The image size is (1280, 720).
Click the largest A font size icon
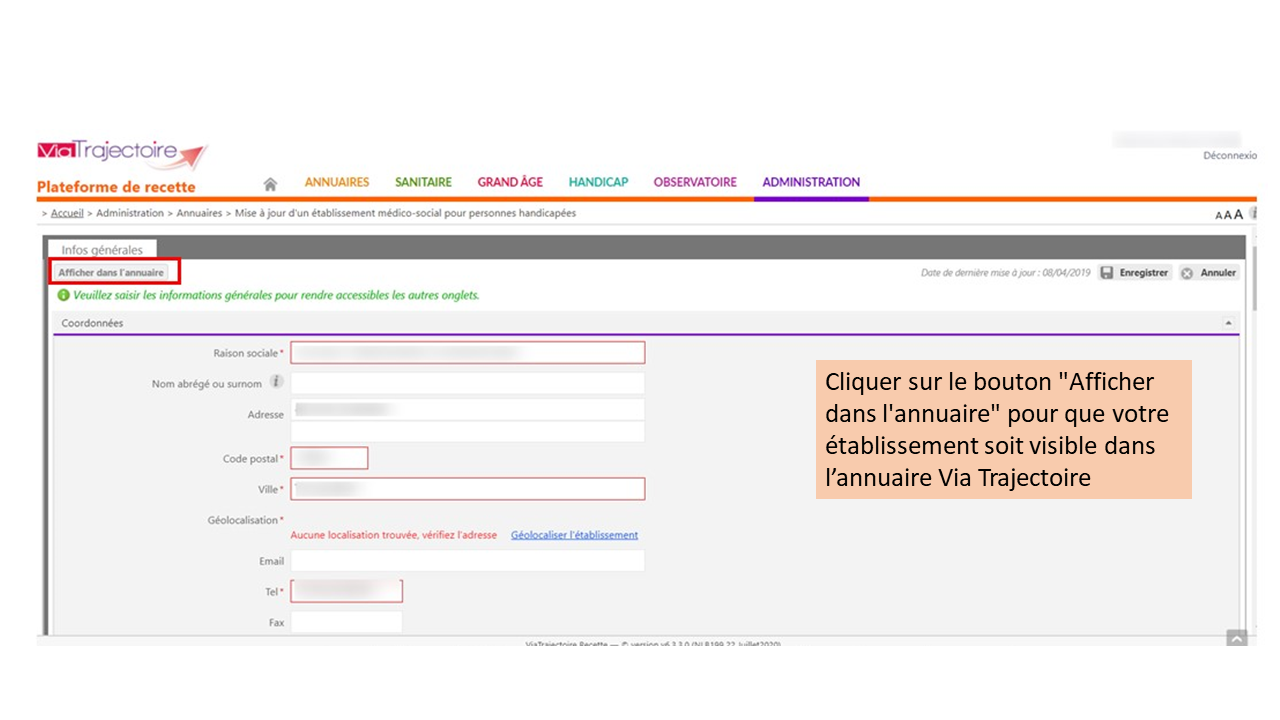[1238, 214]
